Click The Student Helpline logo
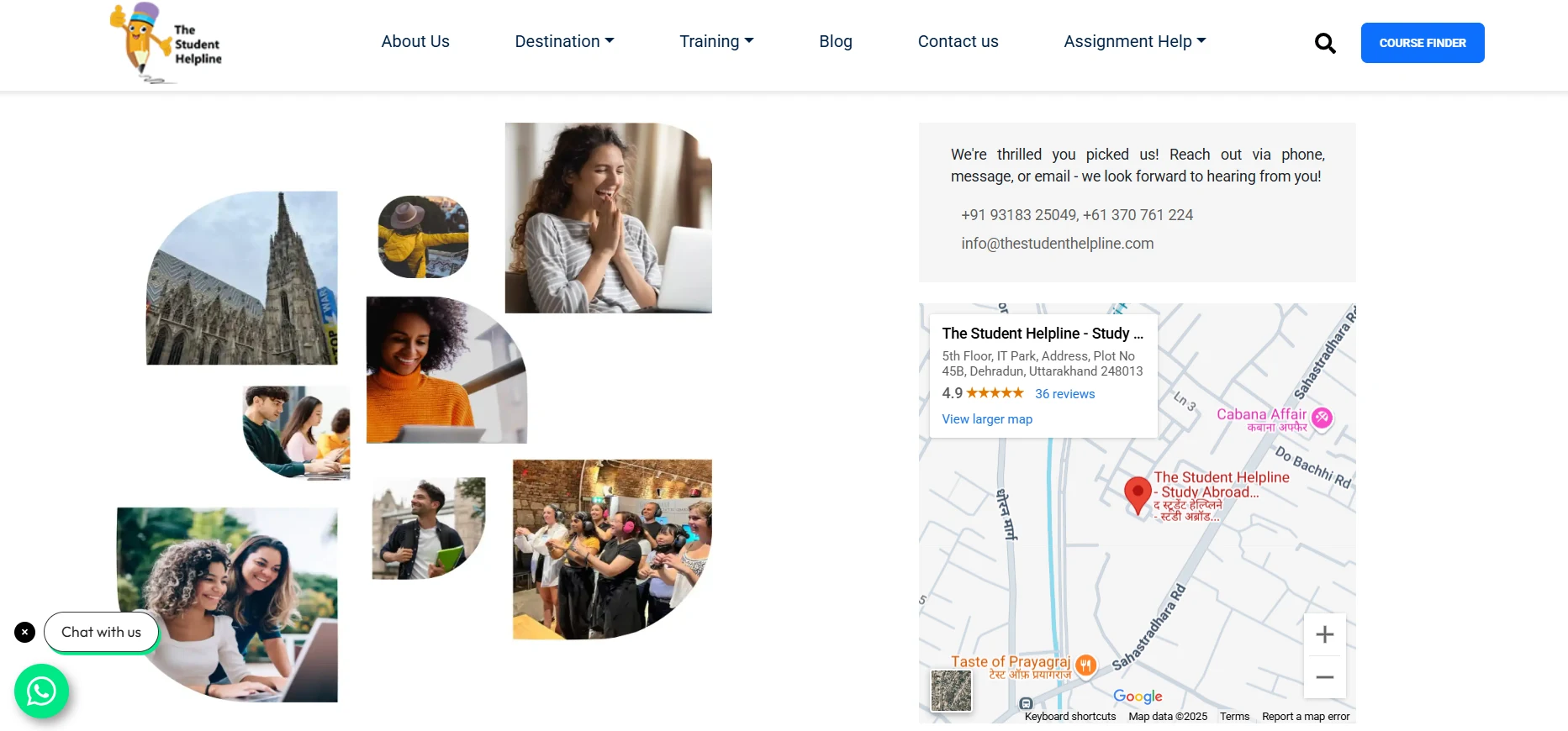The width and height of the screenshot is (1568, 731). 166,44
